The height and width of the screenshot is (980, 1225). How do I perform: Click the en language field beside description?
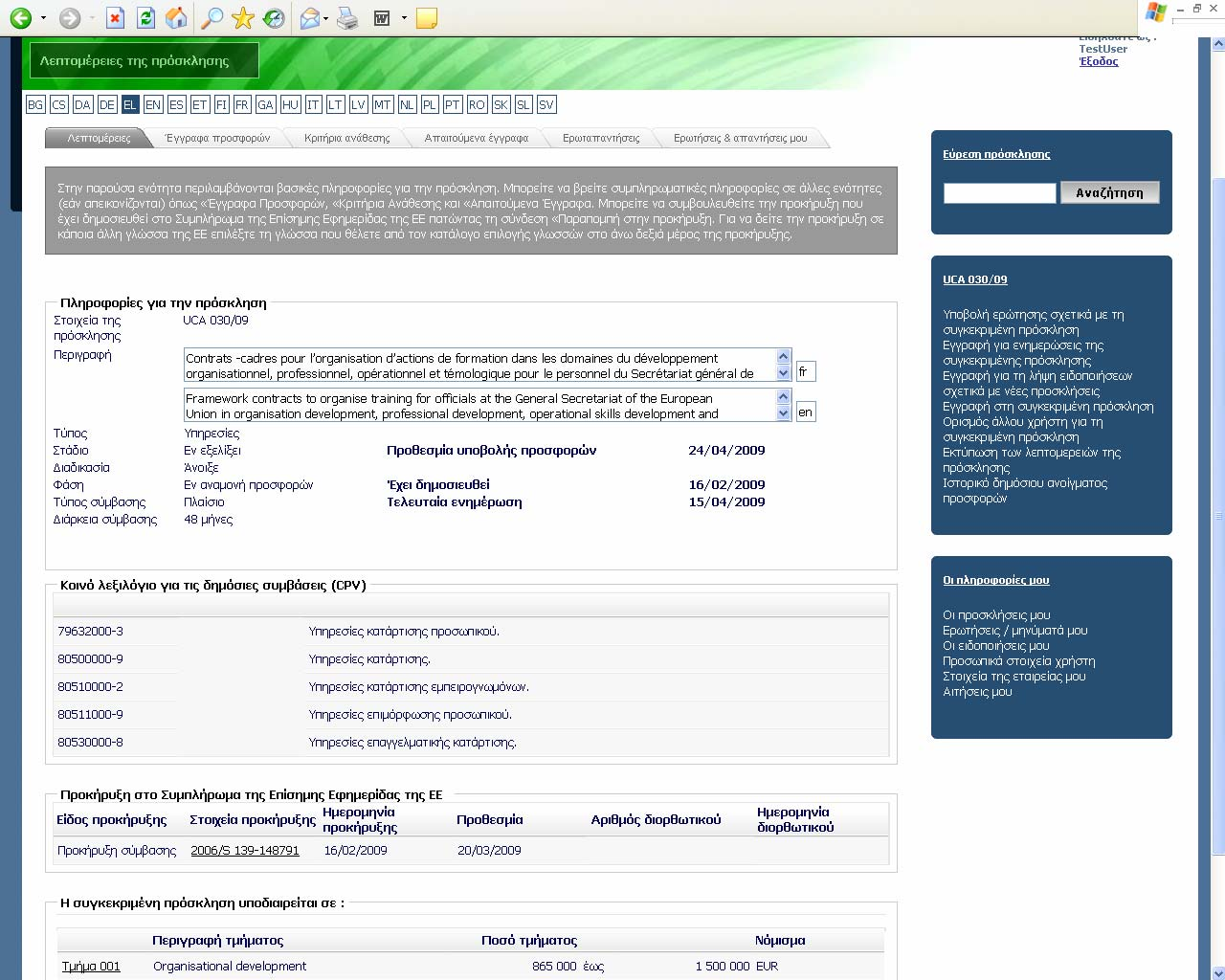click(806, 412)
